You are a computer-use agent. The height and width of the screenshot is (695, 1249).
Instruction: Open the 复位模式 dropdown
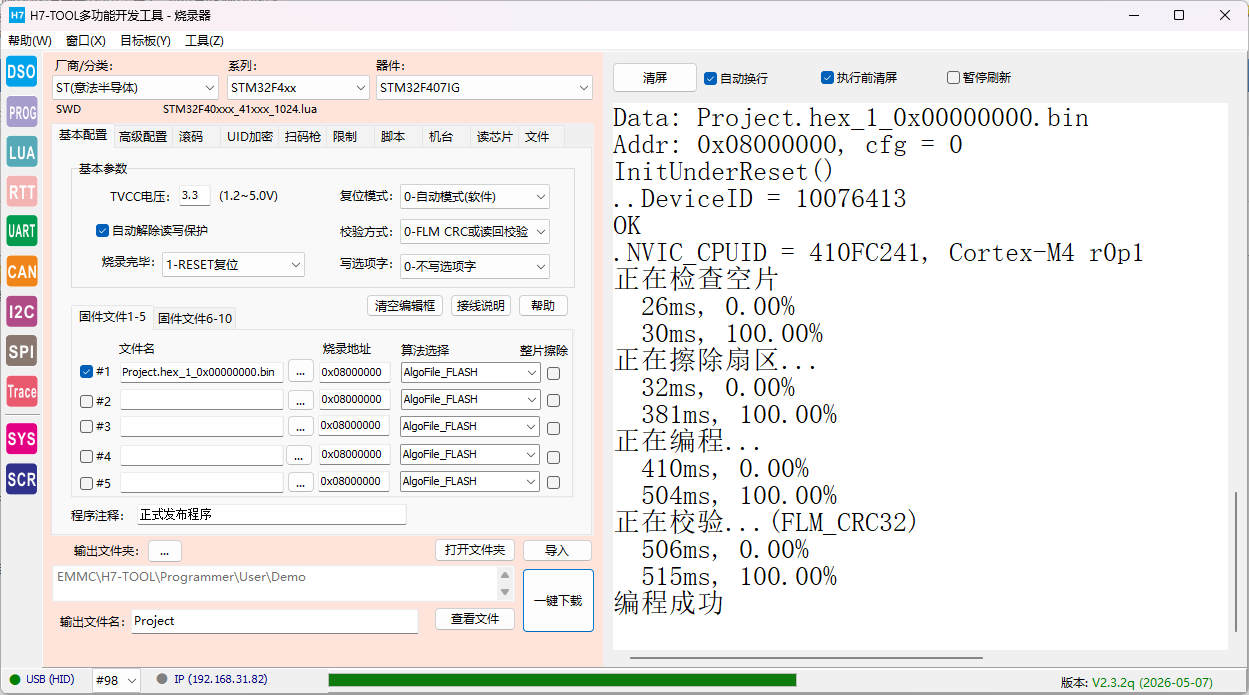click(474, 197)
